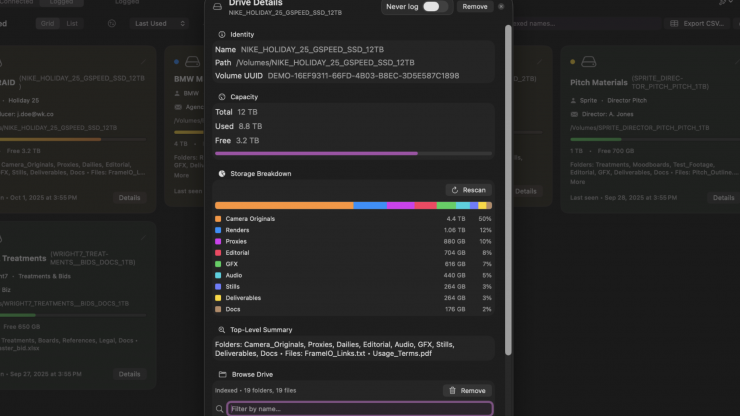Viewport: 740px width, 416px height.
Task: Click the green swatch beside GFX
Action: [218, 264]
